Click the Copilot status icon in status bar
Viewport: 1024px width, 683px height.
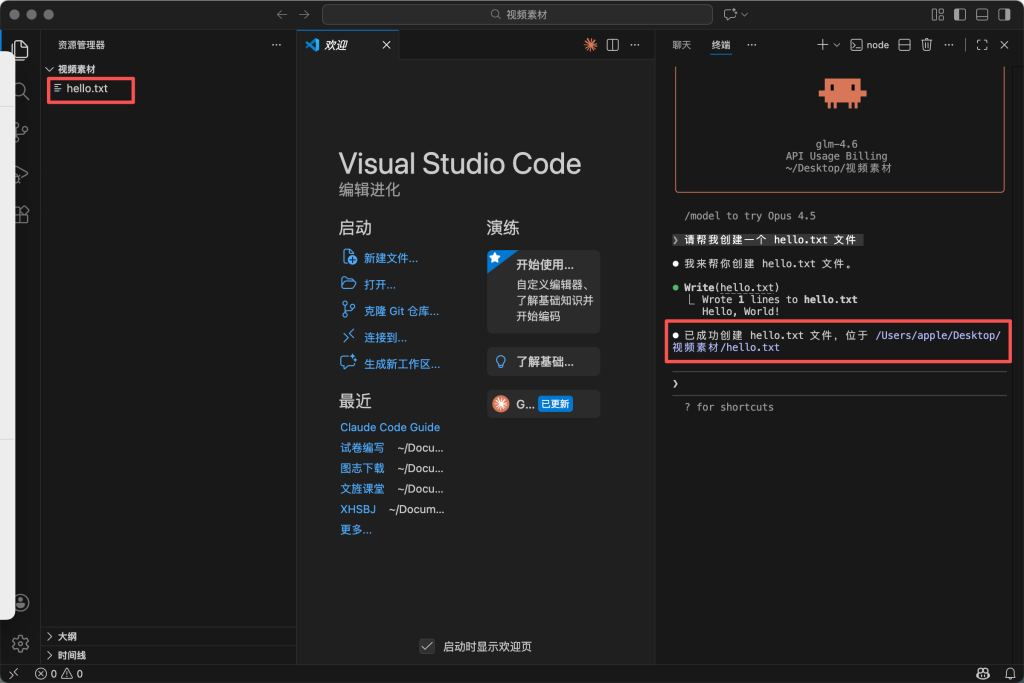coord(983,674)
